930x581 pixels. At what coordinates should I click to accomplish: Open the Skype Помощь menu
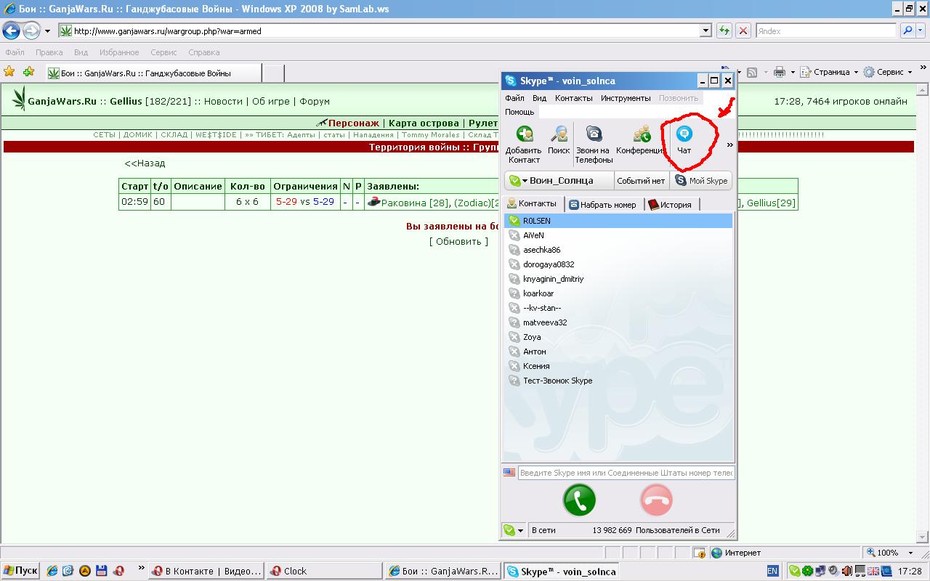520,111
